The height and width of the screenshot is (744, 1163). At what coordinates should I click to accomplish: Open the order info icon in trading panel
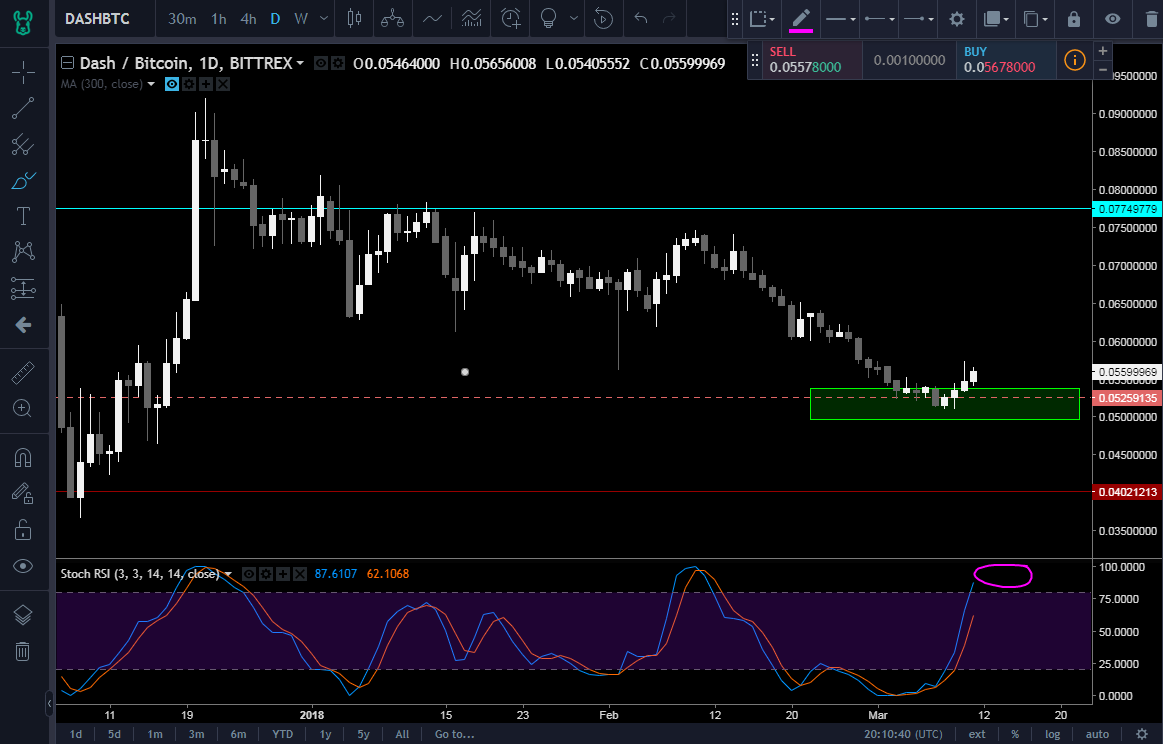click(1074, 60)
